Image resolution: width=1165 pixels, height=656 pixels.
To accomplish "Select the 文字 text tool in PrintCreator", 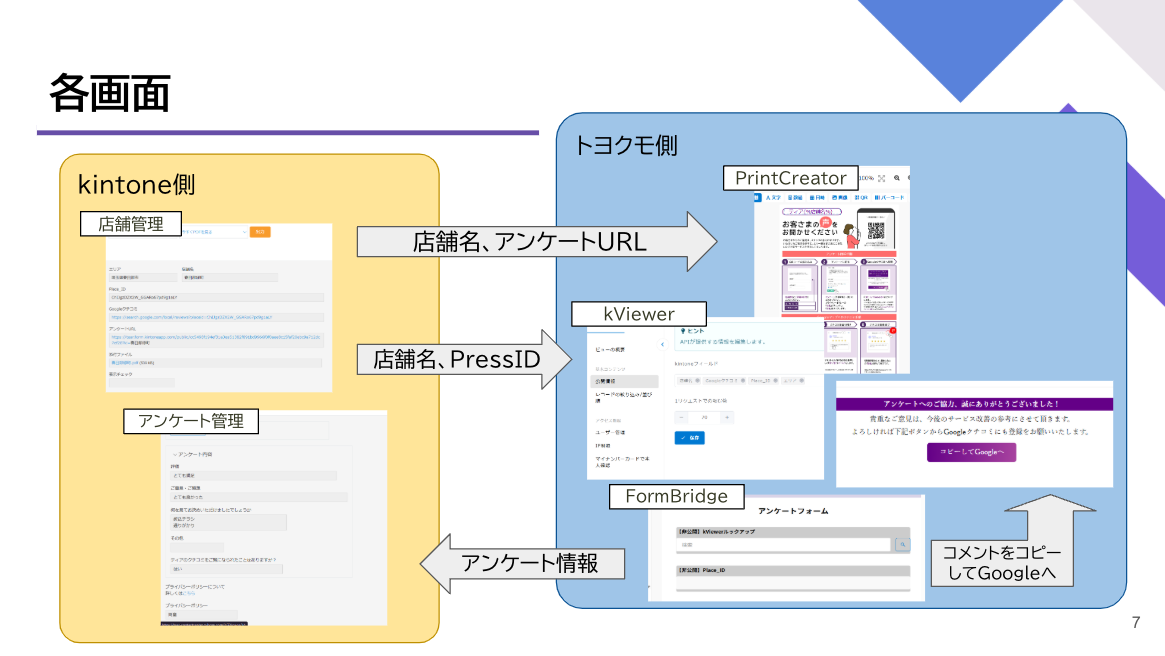I will coord(773,198).
